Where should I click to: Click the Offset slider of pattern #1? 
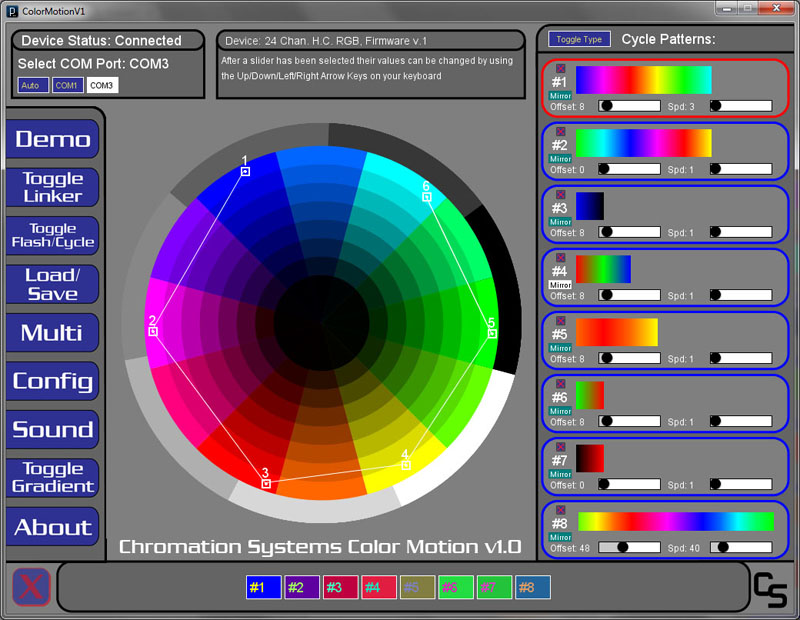(x=630, y=106)
